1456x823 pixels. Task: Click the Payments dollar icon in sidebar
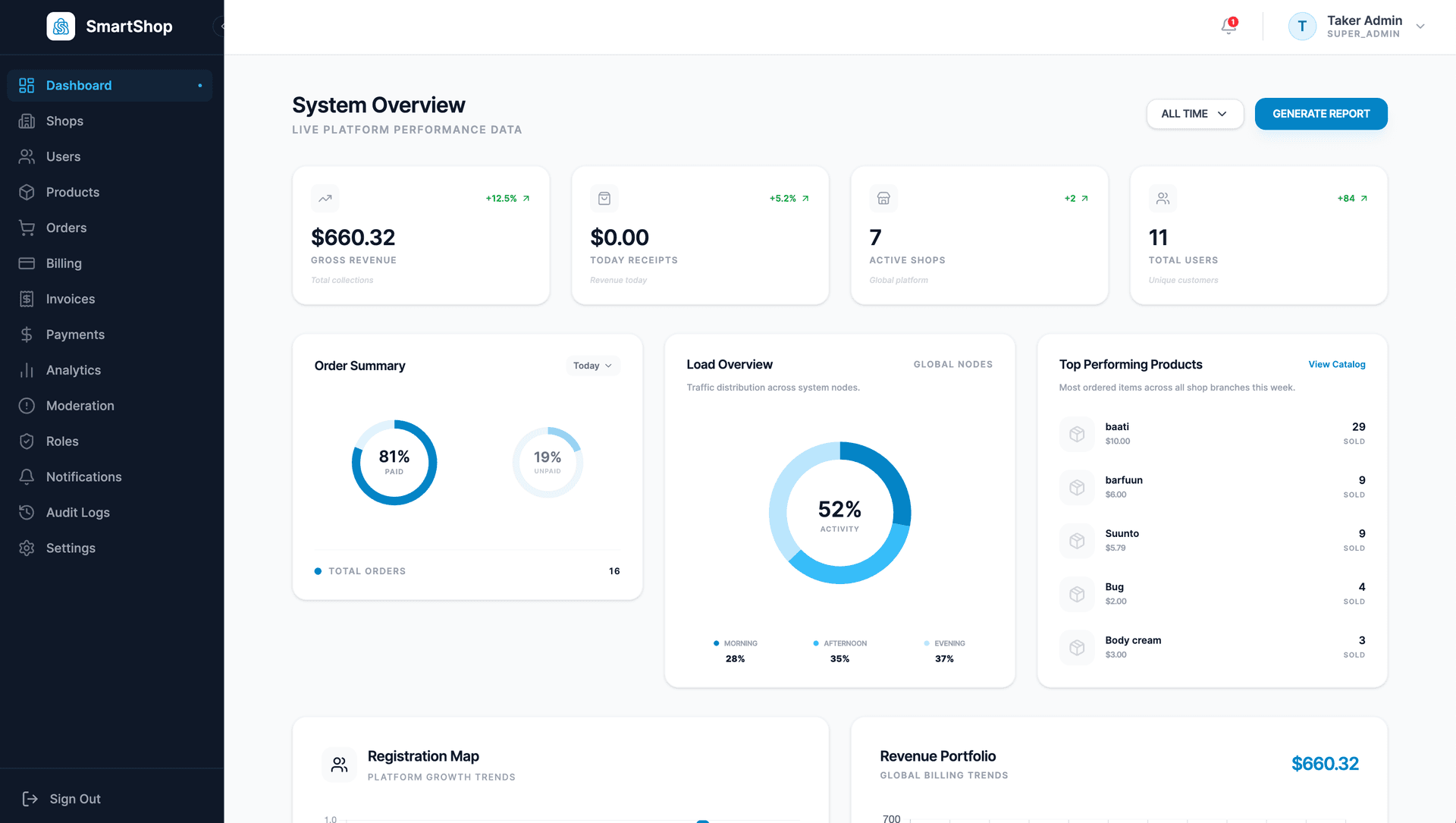(27, 335)
